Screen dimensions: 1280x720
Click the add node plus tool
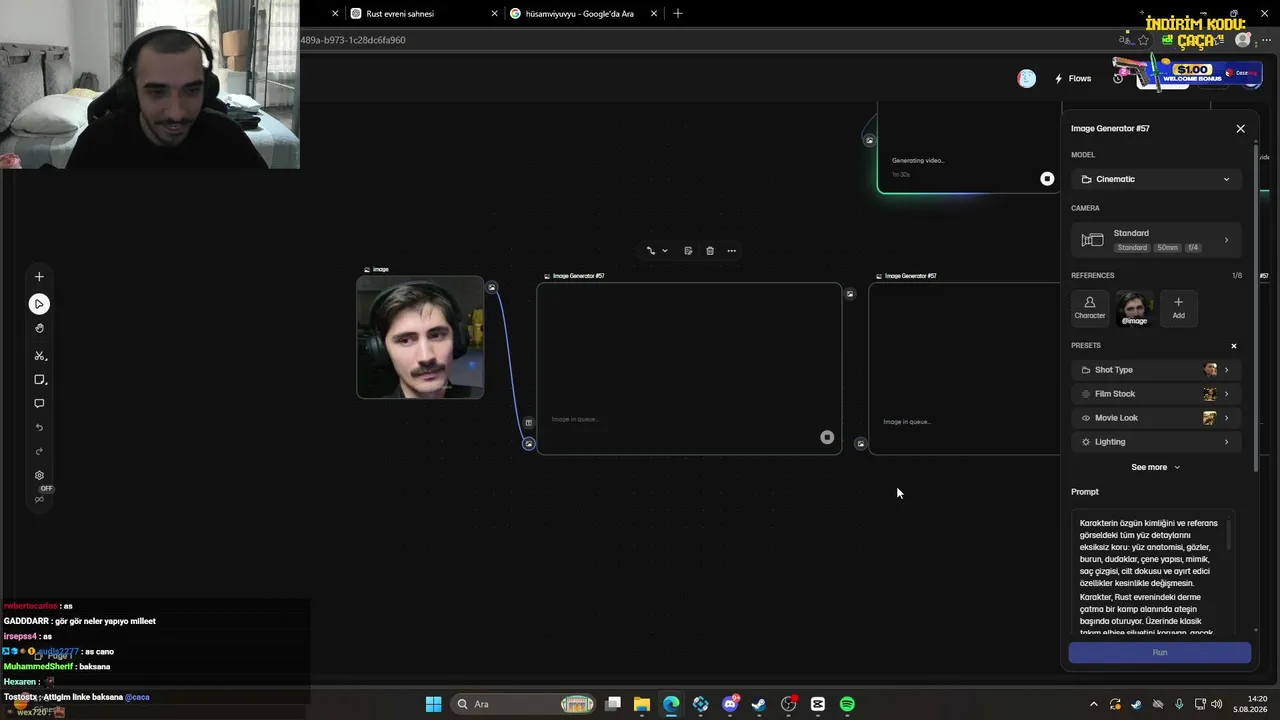(39, 277)
